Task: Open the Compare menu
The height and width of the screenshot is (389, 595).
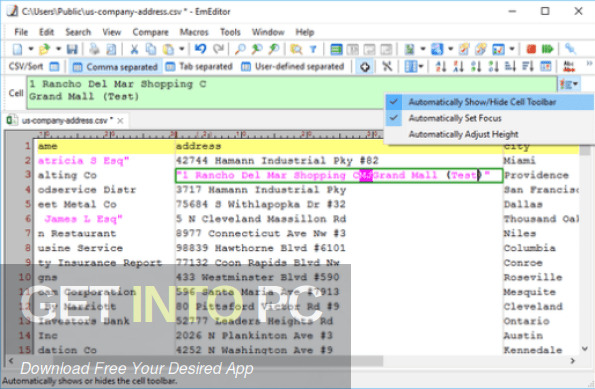Action: click(x=150, y=32)
